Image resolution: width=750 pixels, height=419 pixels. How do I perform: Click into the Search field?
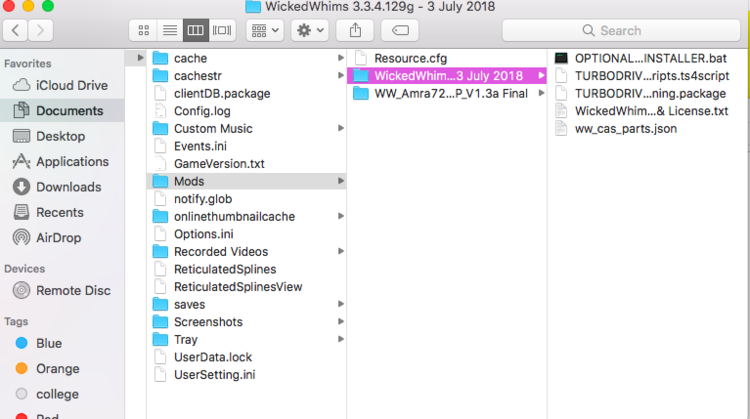point(621,31)
